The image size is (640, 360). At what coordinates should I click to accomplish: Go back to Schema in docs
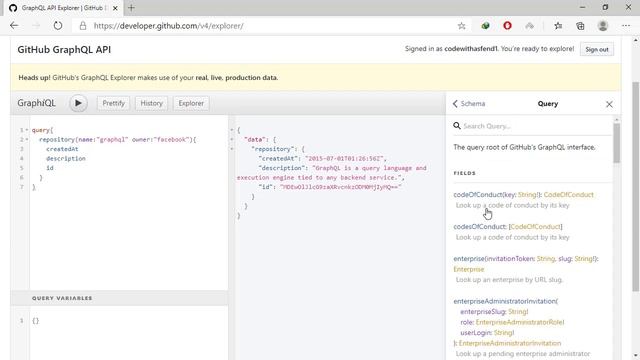point(469,104)
